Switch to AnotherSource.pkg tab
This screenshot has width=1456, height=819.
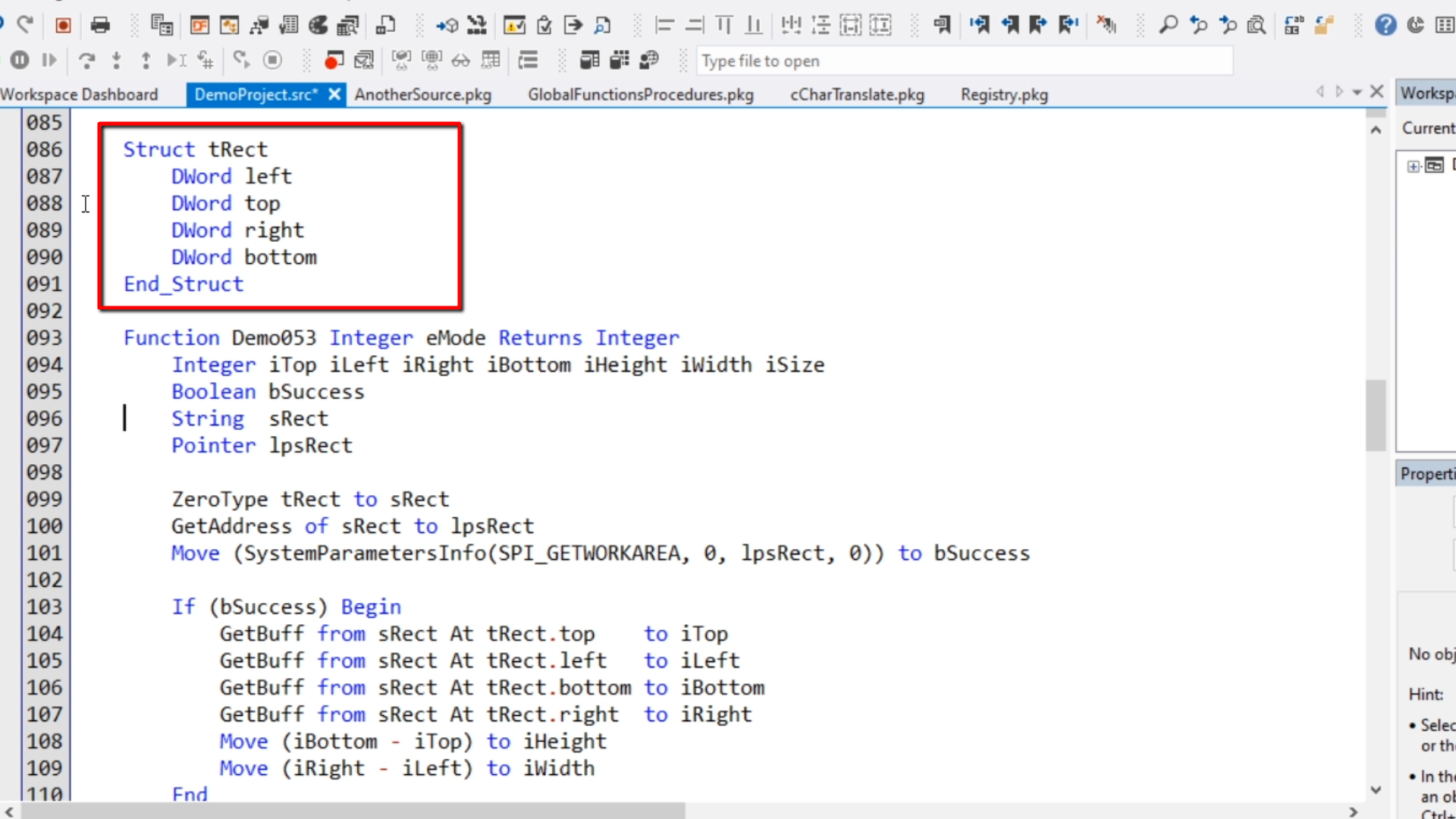[x=422, y=95]
